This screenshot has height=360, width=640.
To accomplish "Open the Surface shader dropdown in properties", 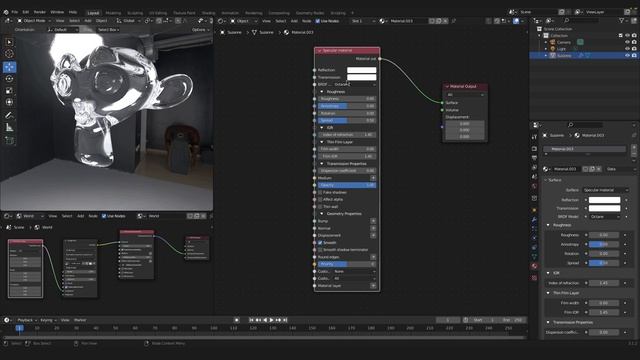I will [606, 190].
